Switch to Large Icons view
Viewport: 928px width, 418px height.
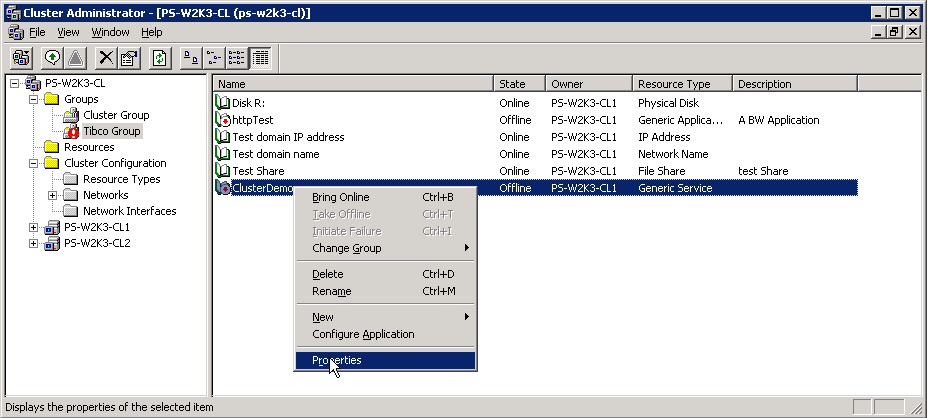point(191,57)
